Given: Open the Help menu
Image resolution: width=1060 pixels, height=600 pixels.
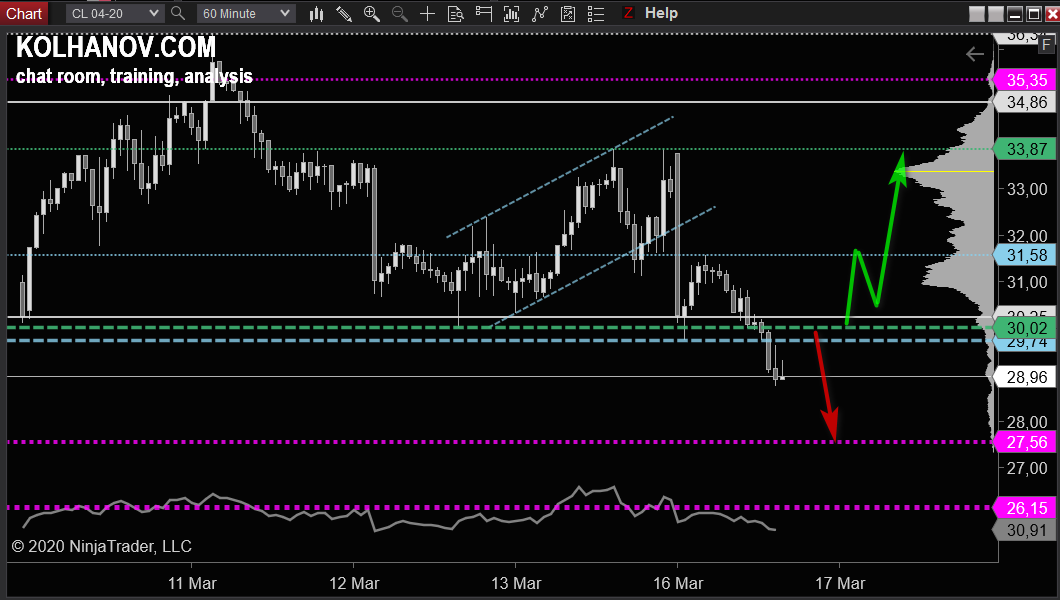Looking at the screenshot, I should [661, 13].
